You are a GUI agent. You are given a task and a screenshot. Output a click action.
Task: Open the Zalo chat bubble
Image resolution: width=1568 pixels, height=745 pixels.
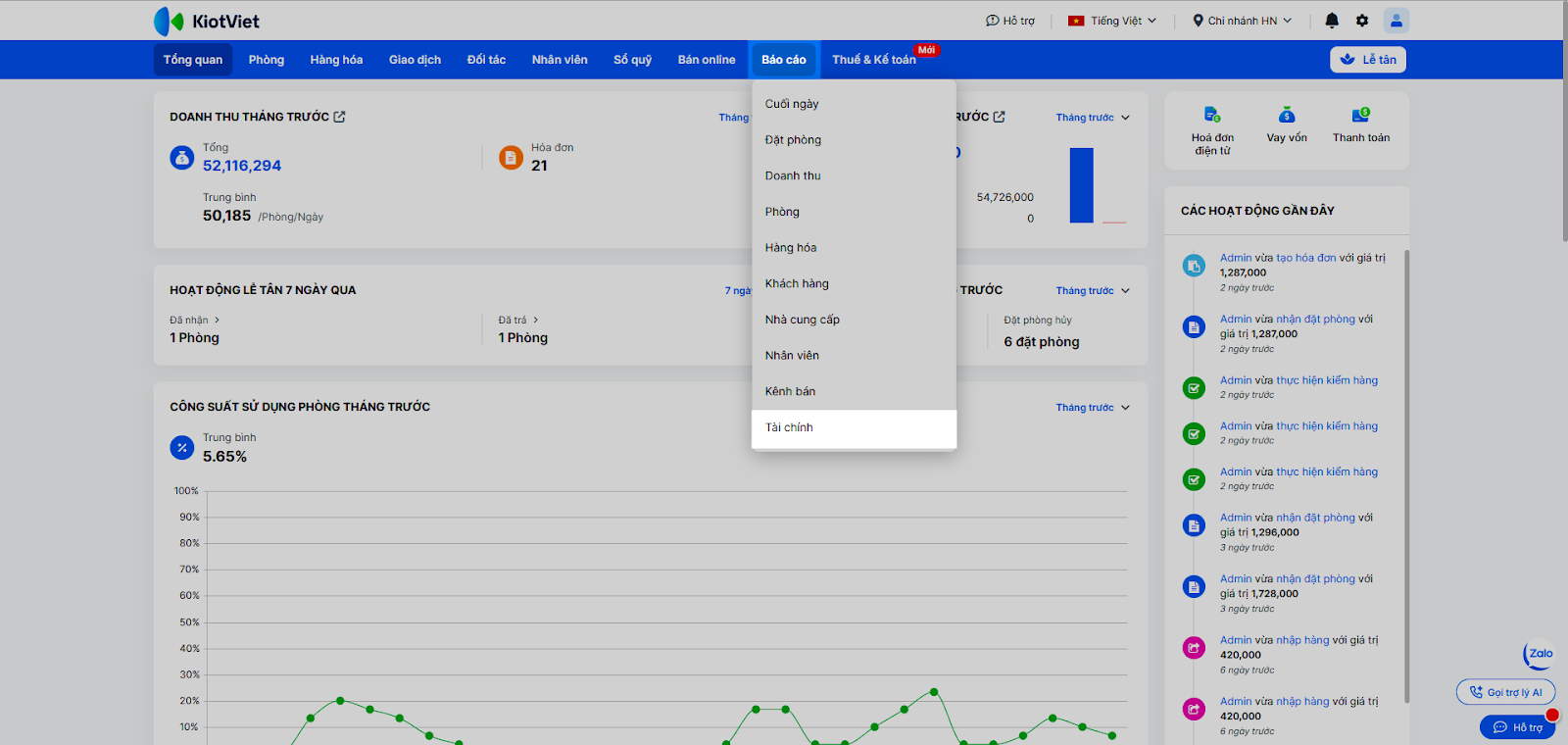click(1540, 654)
